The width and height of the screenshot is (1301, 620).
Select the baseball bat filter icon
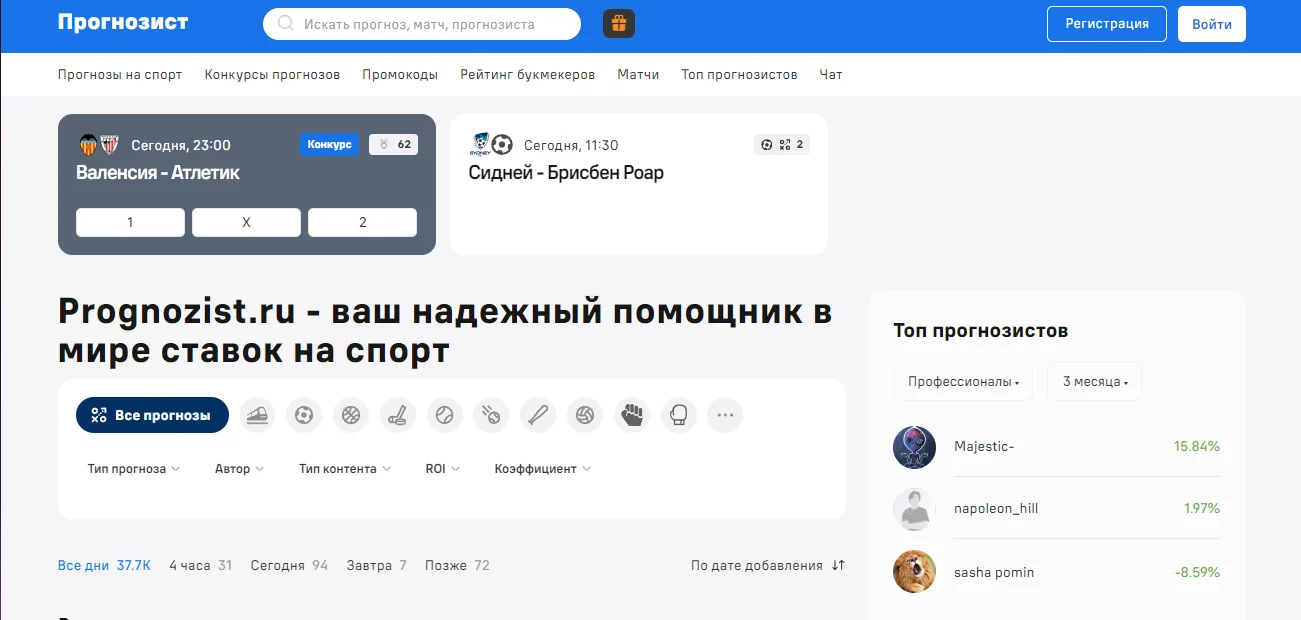coord(538,415)
